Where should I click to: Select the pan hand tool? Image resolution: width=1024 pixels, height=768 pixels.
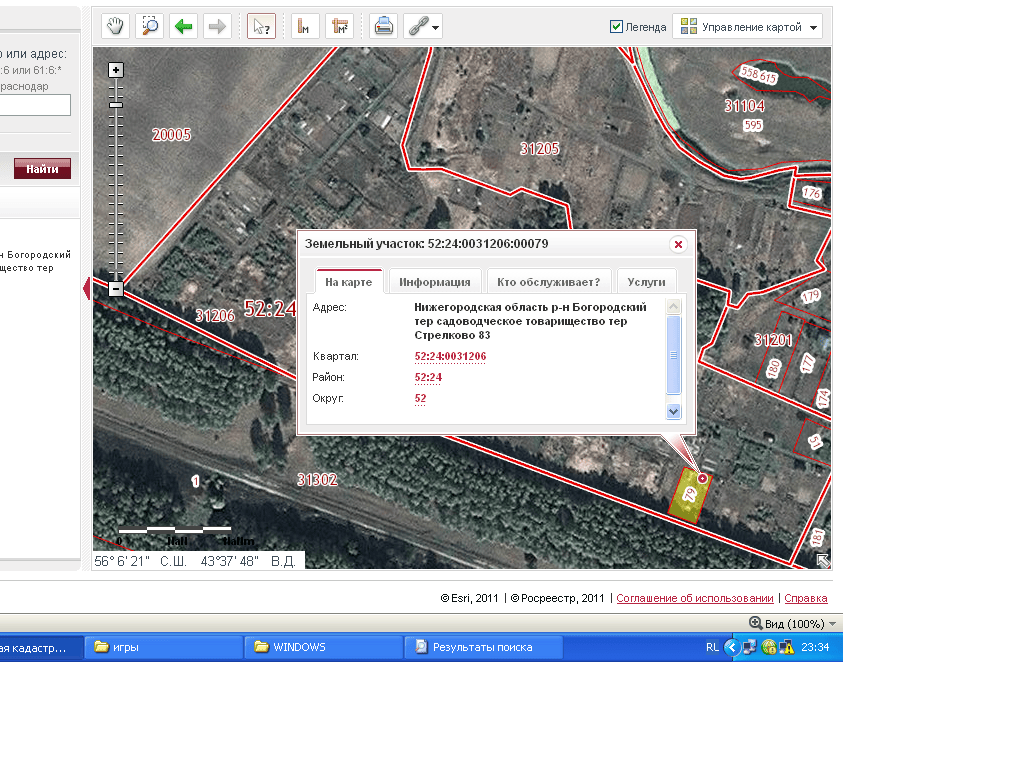[116, 26]
